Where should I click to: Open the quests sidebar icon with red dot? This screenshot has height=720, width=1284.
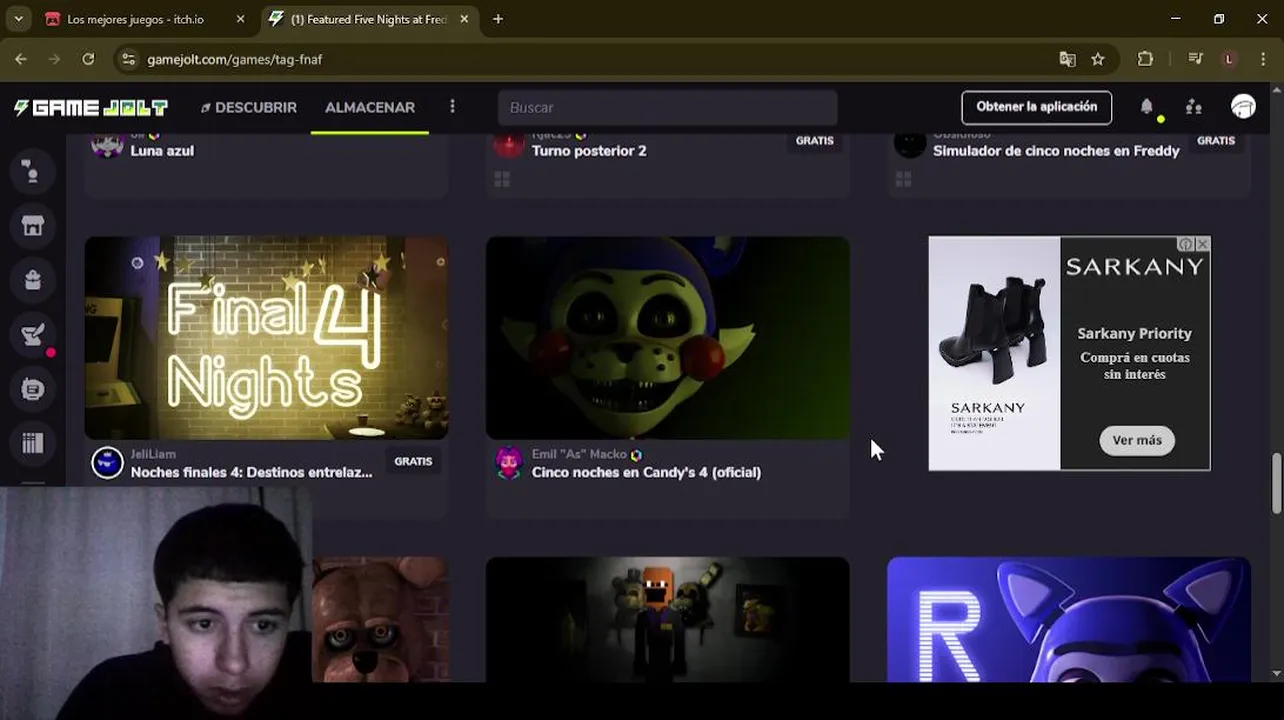32,336
